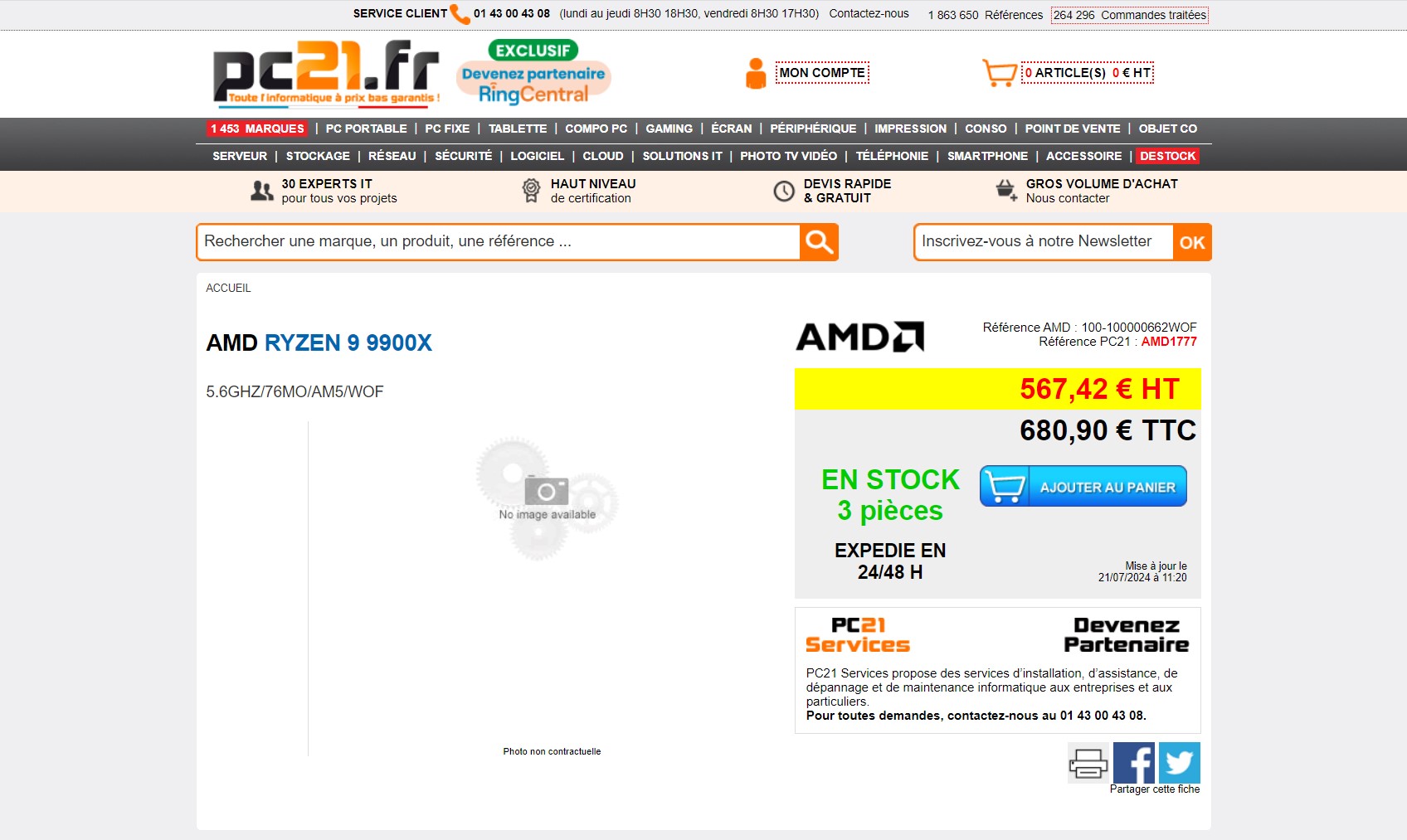Click the No image available placeholder

pos(548,498)
